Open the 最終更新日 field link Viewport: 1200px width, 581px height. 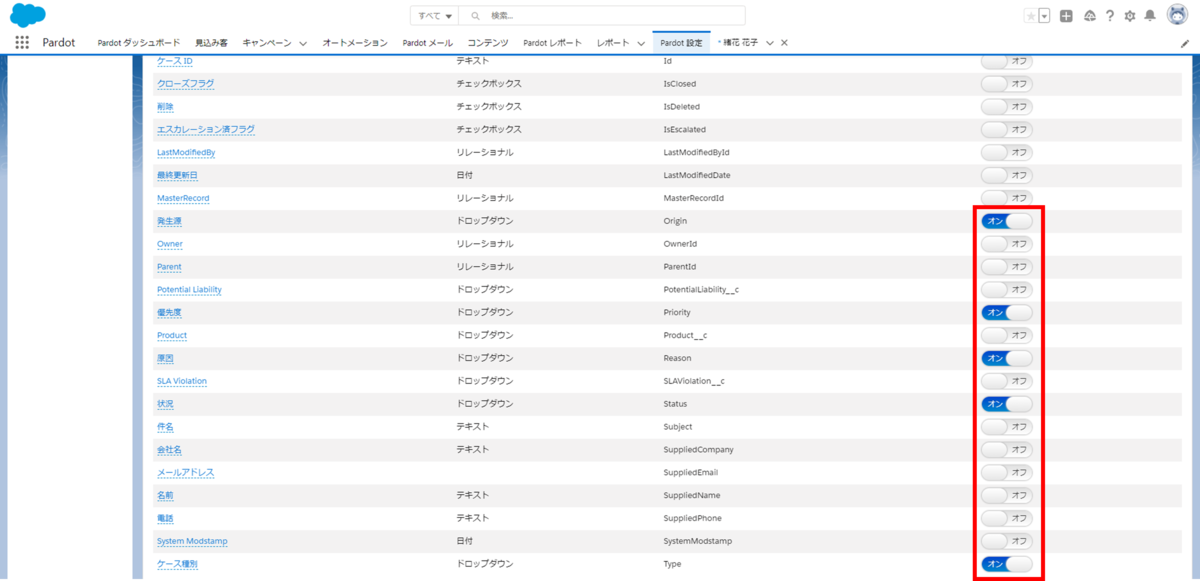tap(177, 175)
